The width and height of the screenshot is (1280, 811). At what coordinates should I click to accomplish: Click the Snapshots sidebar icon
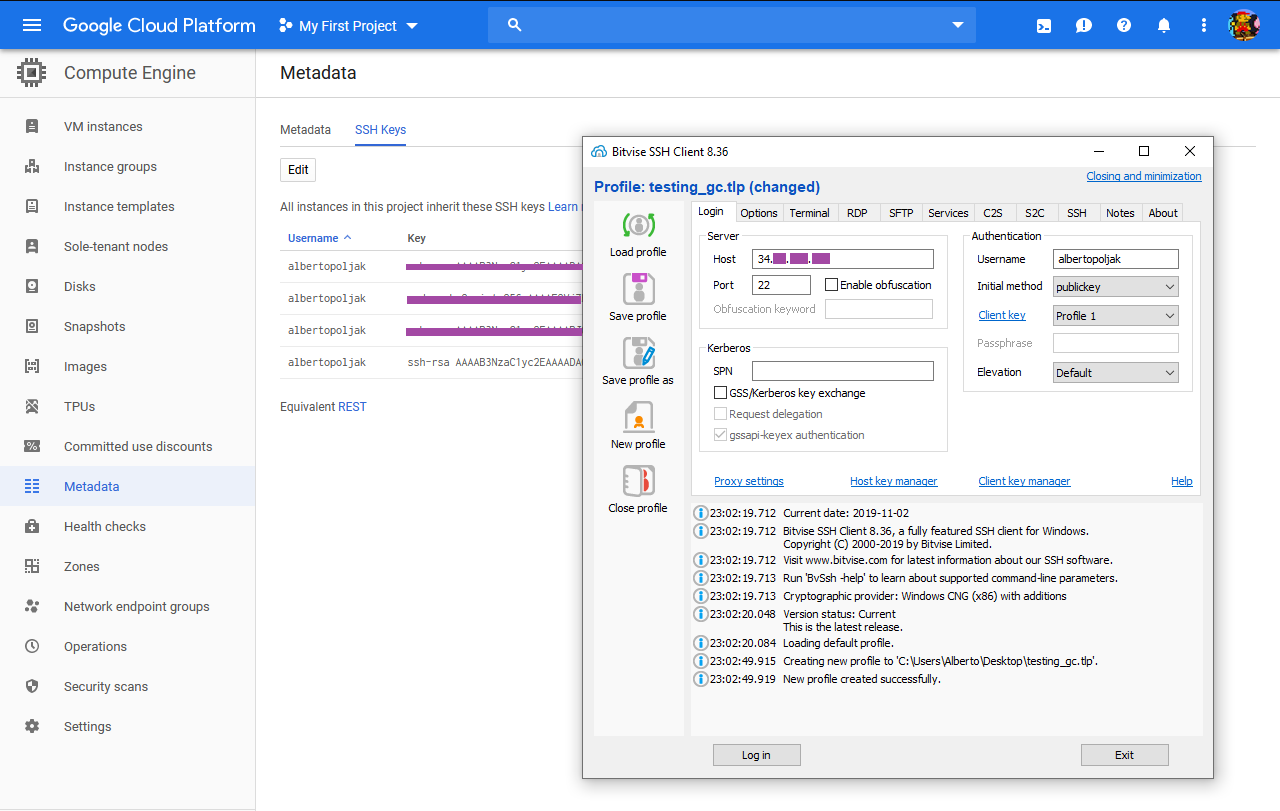tap(32, 327)
